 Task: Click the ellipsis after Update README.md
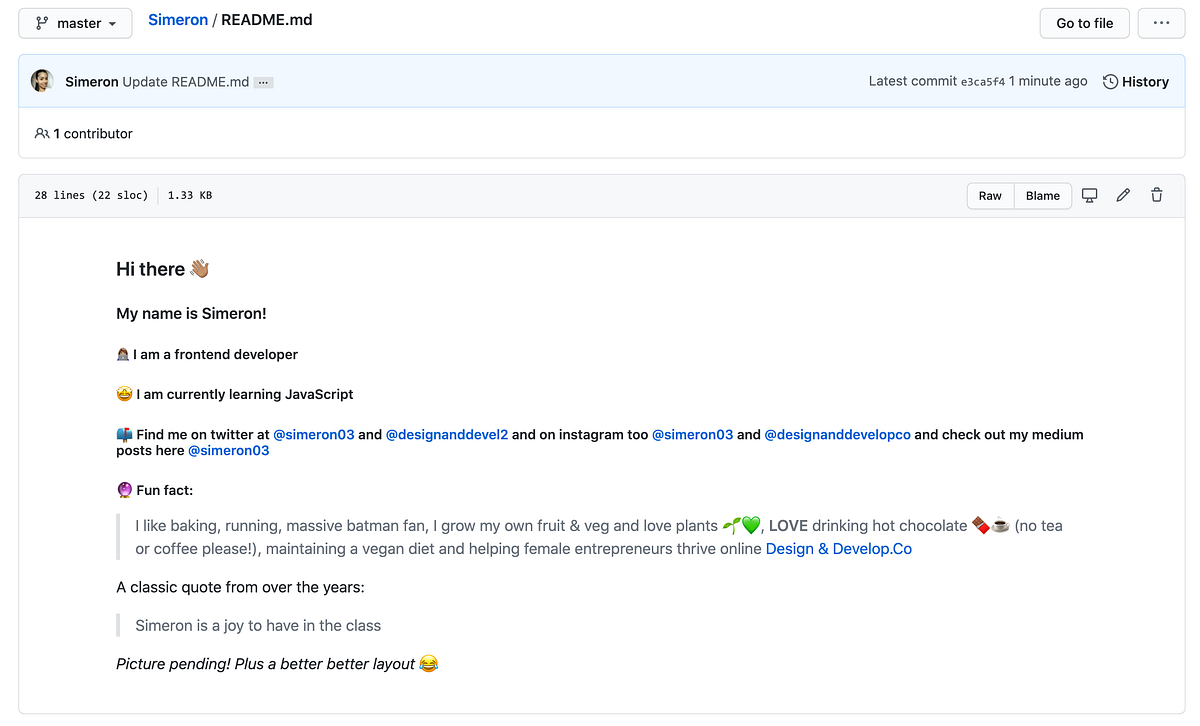pos(262,82)
